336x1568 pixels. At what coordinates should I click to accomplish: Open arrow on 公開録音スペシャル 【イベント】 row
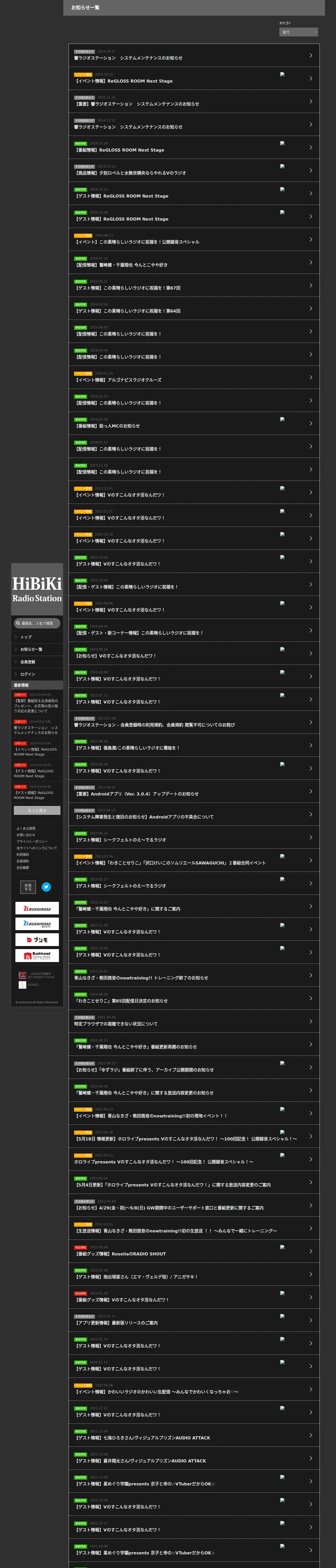[310, 239]
